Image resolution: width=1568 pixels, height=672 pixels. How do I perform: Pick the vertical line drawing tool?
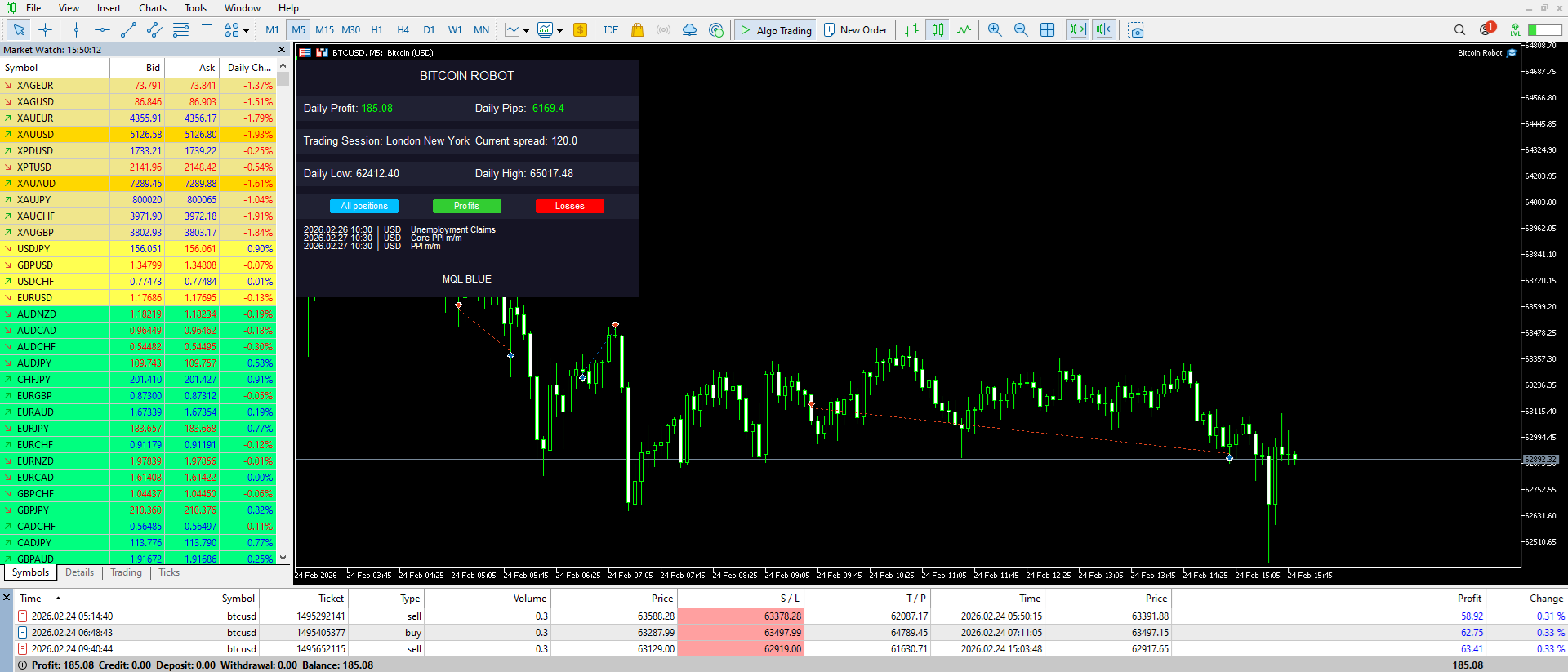point(76,30)
